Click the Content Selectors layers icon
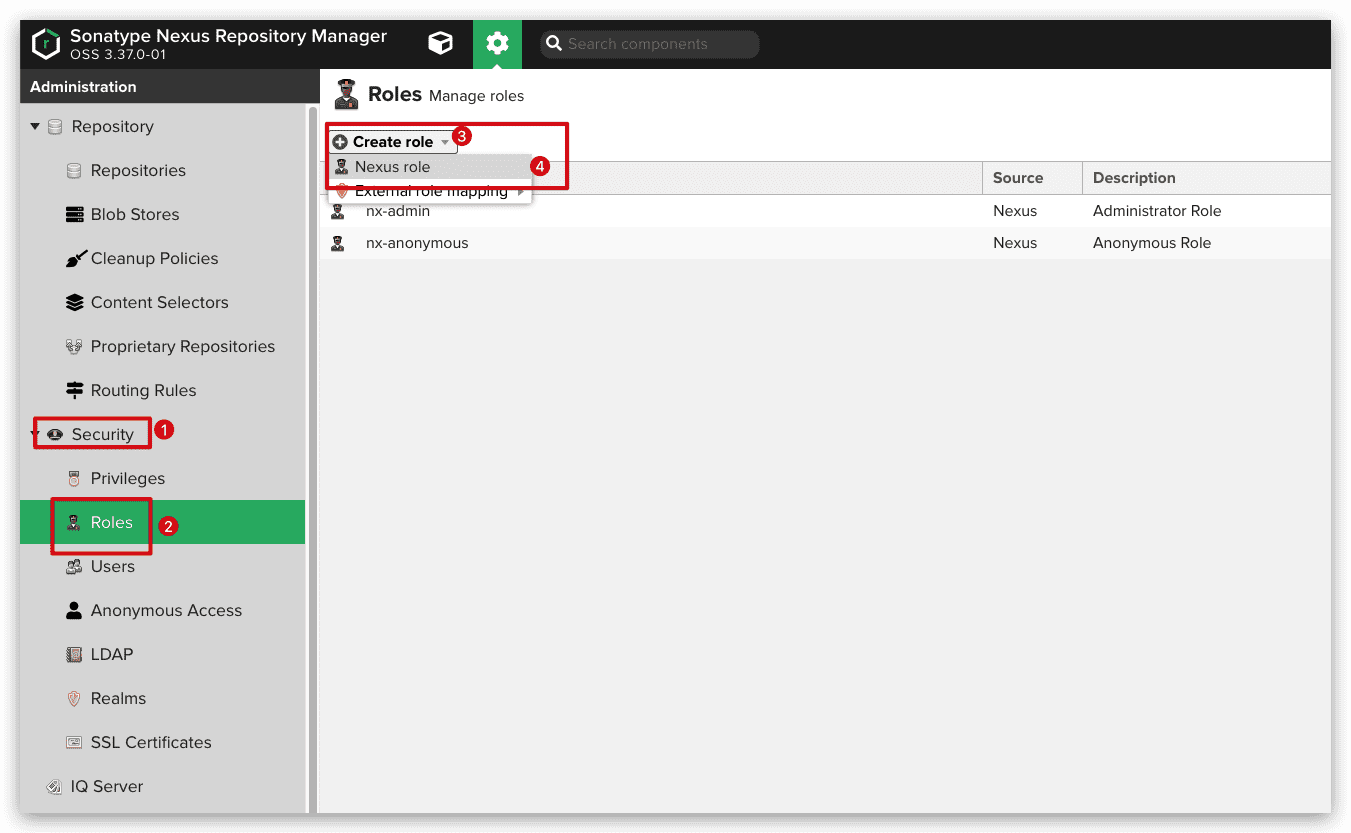 (74, 303)
